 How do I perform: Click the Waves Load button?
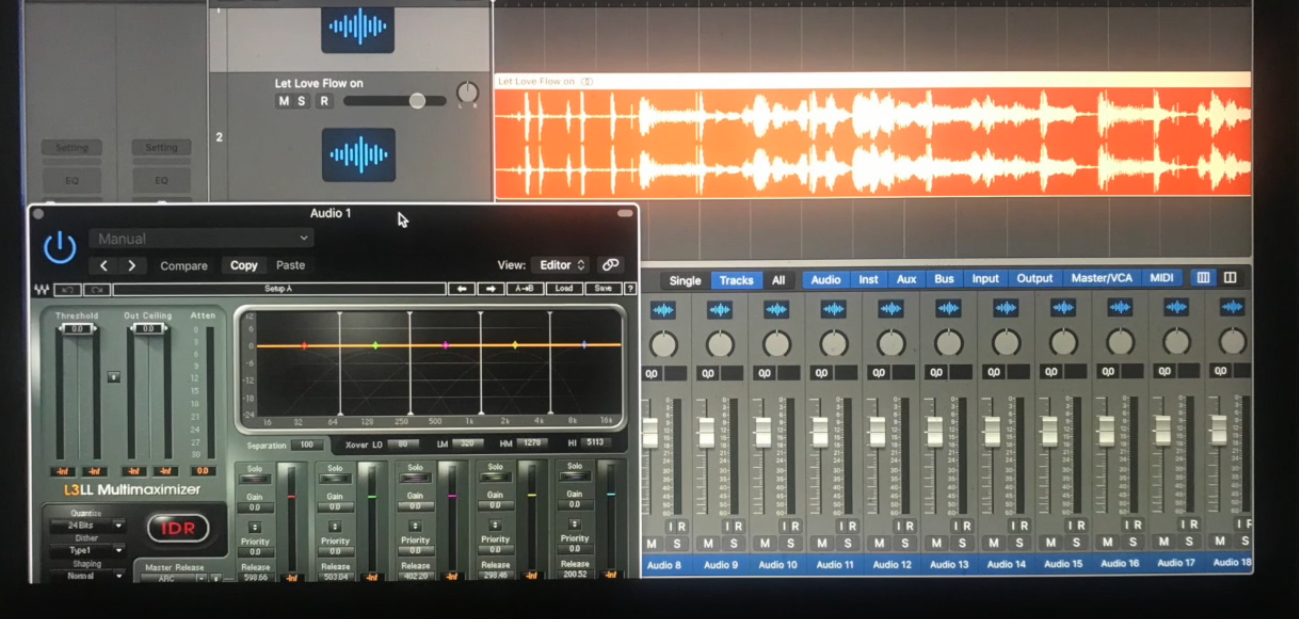coord(564,289)
